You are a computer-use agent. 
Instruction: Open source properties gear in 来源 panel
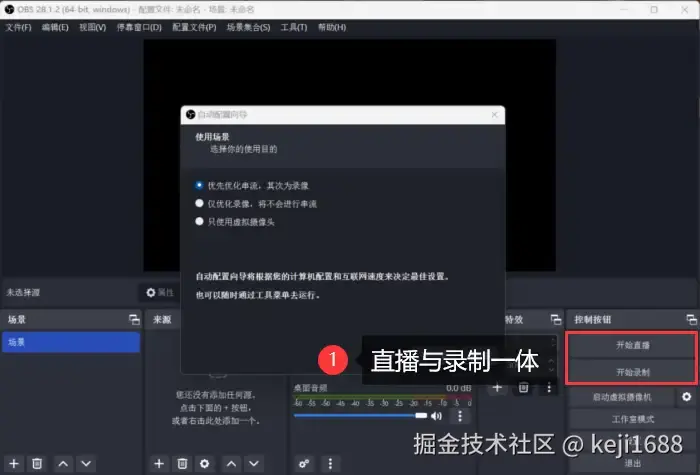[x=204, y=463]
